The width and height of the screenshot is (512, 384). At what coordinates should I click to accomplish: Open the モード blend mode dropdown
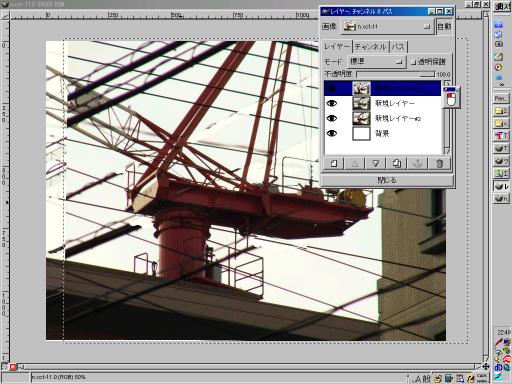pos(376,61)
